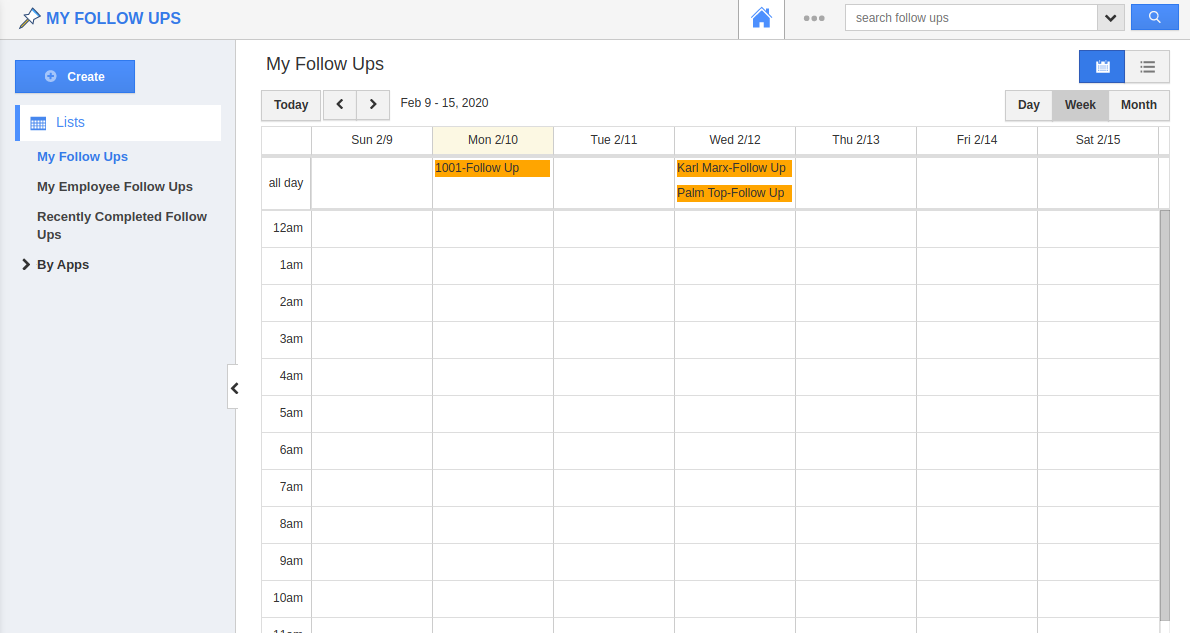Expand the By Apps section
Screen dimensions: 1190x633
click(x=26, y=265)
